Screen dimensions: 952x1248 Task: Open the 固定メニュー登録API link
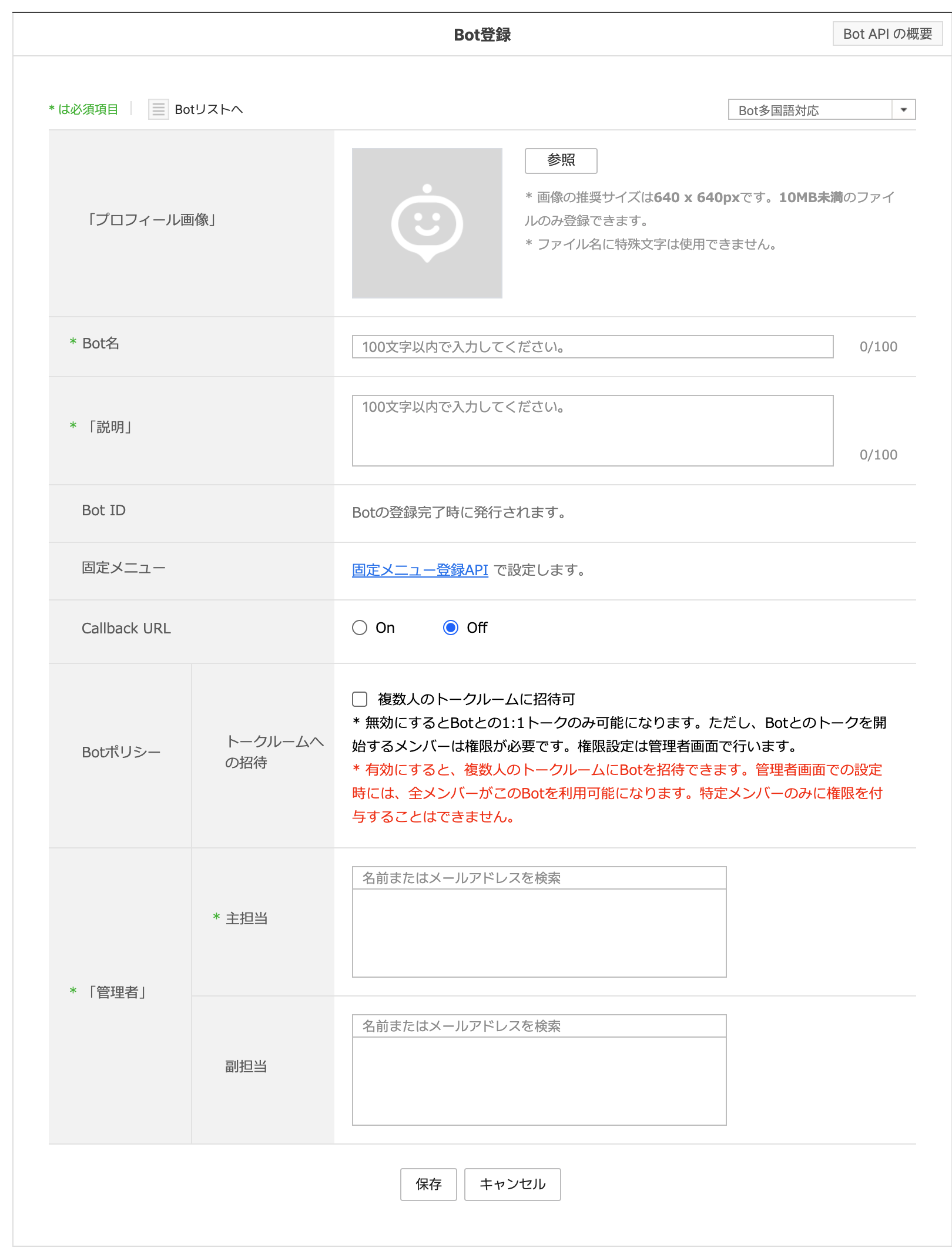point(418,569)
